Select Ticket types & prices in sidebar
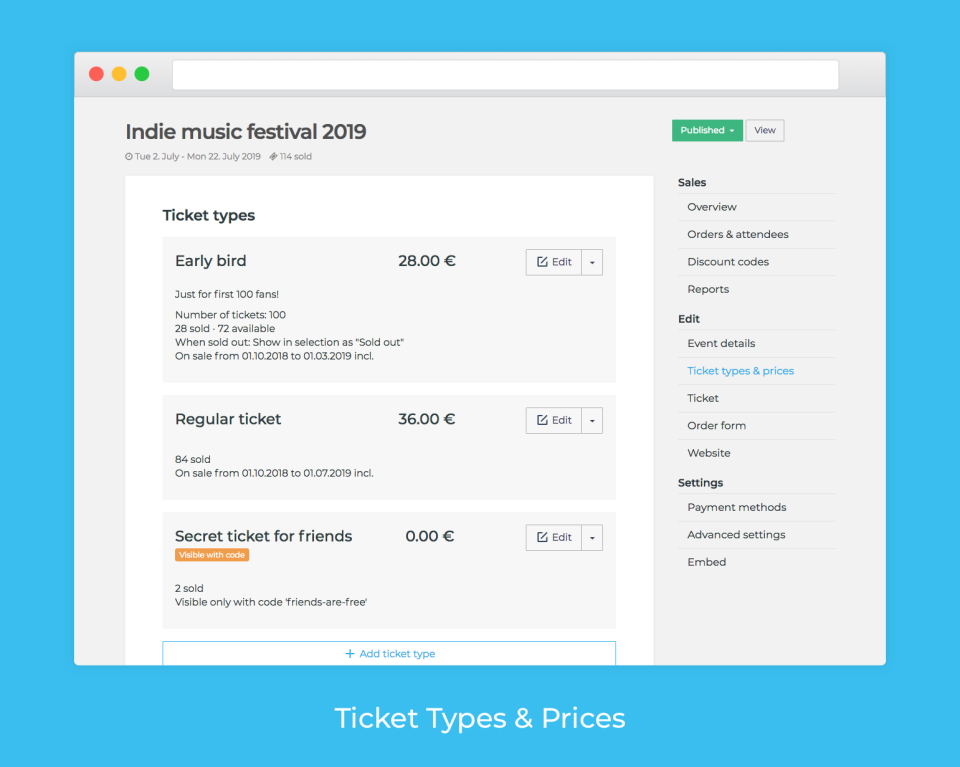Viewport: 960px width, 767px height. pos(740,370)
